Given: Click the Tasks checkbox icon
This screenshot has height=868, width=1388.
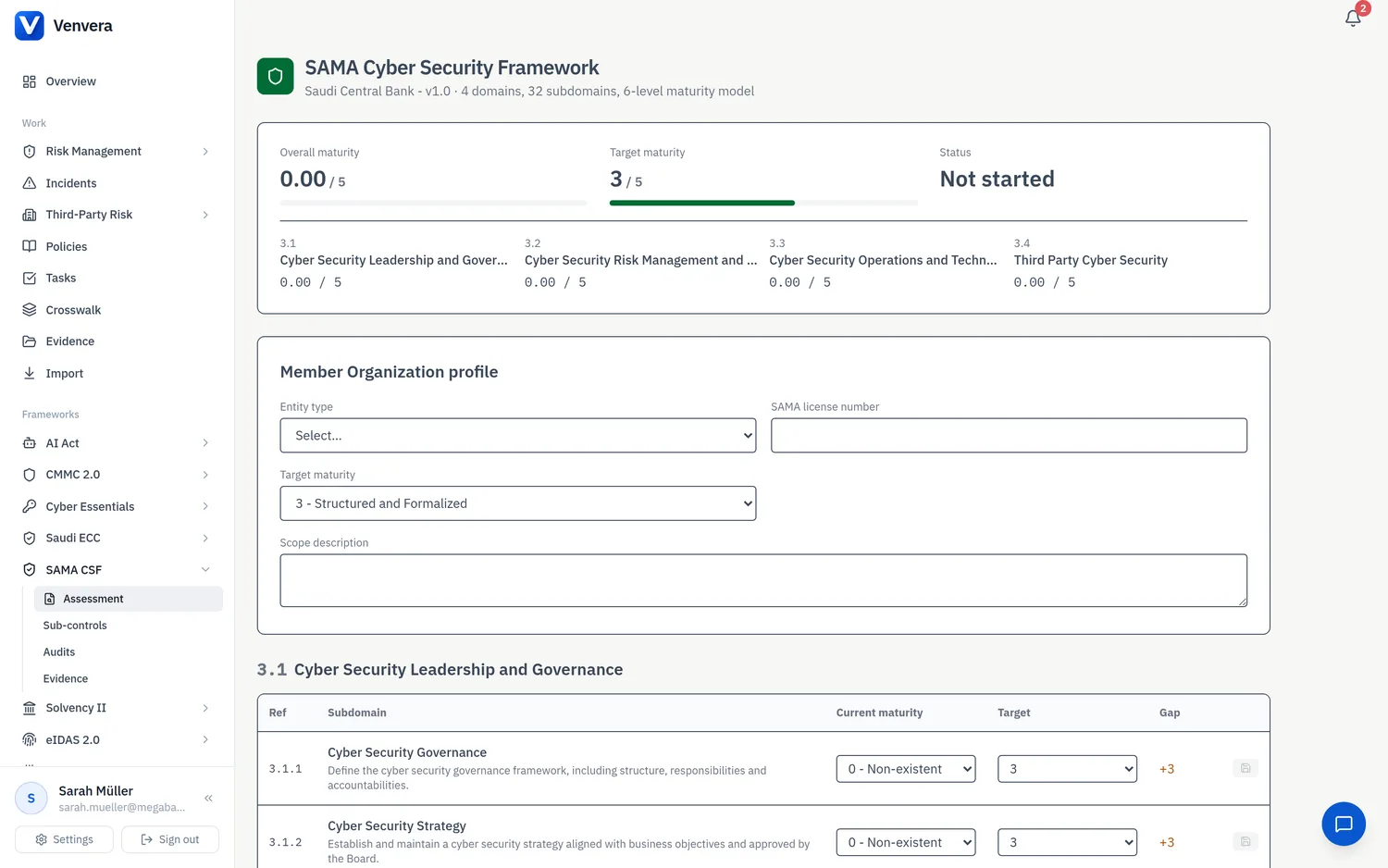Looking at the screenshot, I should click(x=30, y=278).
